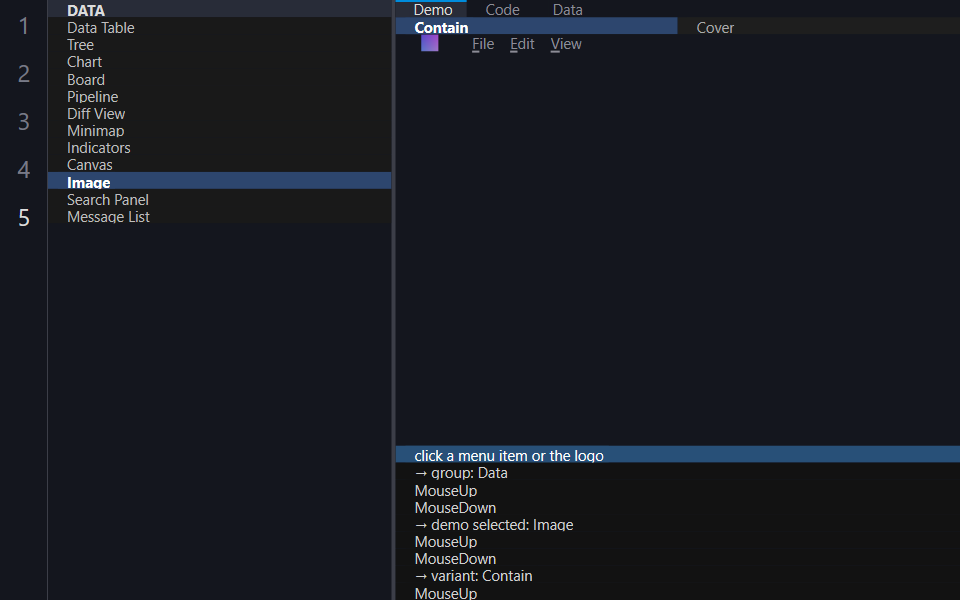Screen dimensions: 960x600
Task: Switch to the Code tab
Action: tap(503, 10)
